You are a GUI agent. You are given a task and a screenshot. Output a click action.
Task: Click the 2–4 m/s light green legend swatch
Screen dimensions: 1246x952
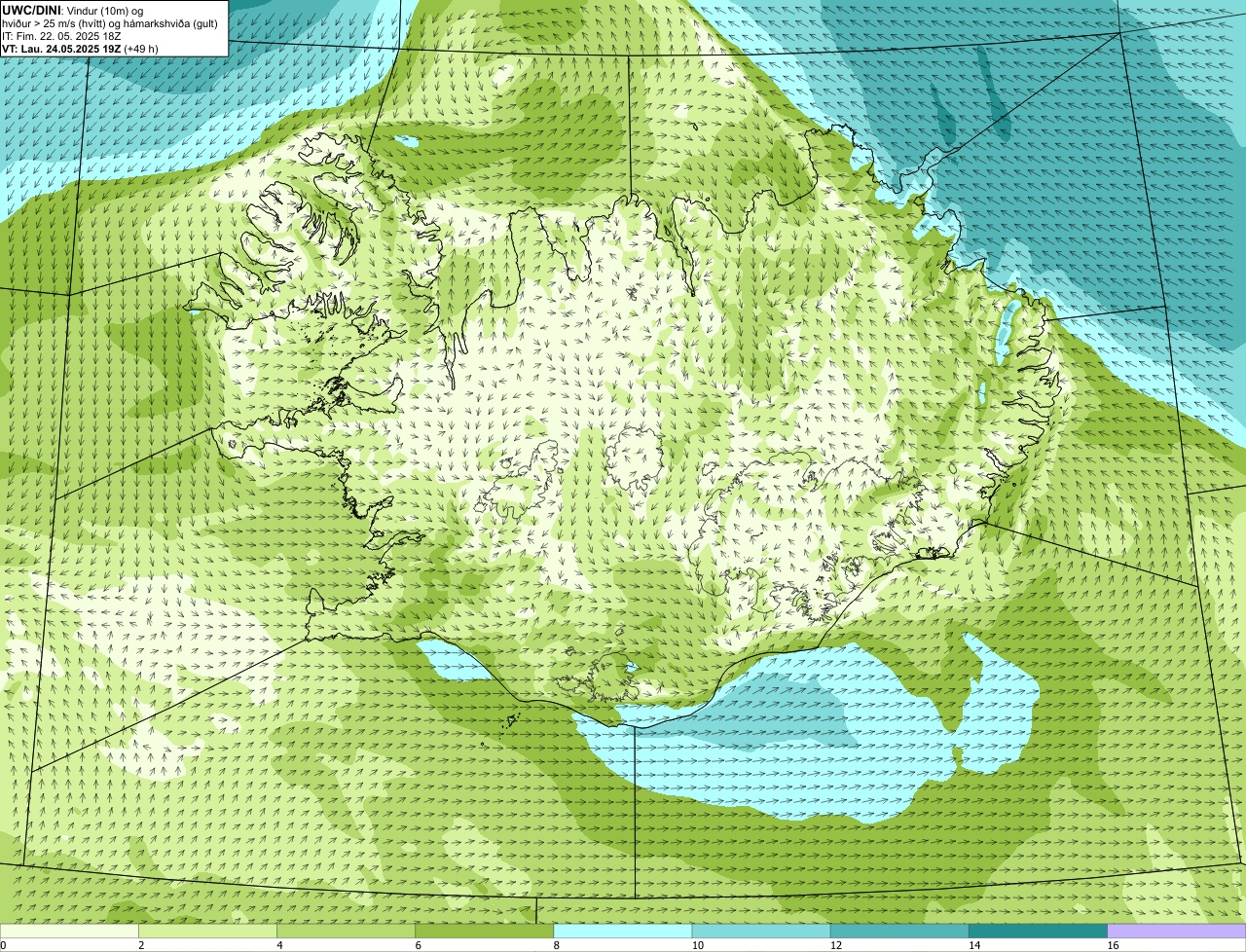tap(207, 931)
